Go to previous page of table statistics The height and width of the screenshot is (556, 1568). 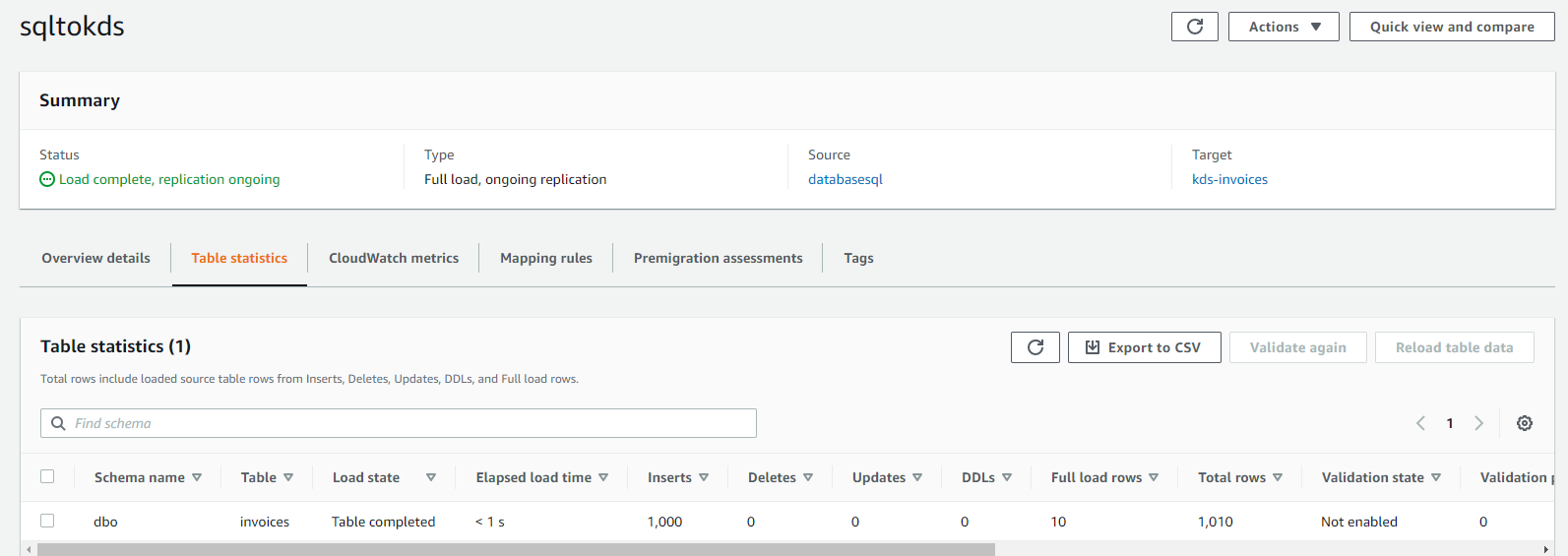click(1420, 423)
